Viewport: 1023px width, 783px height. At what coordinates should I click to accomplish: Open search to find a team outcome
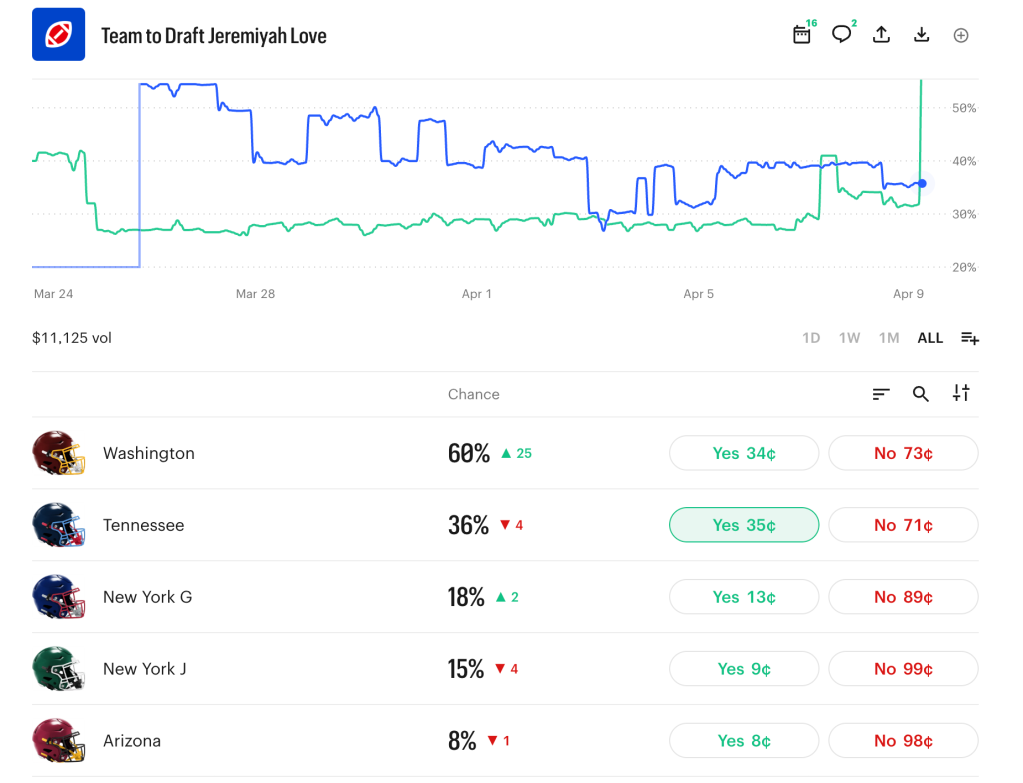(x=920, y=394)
